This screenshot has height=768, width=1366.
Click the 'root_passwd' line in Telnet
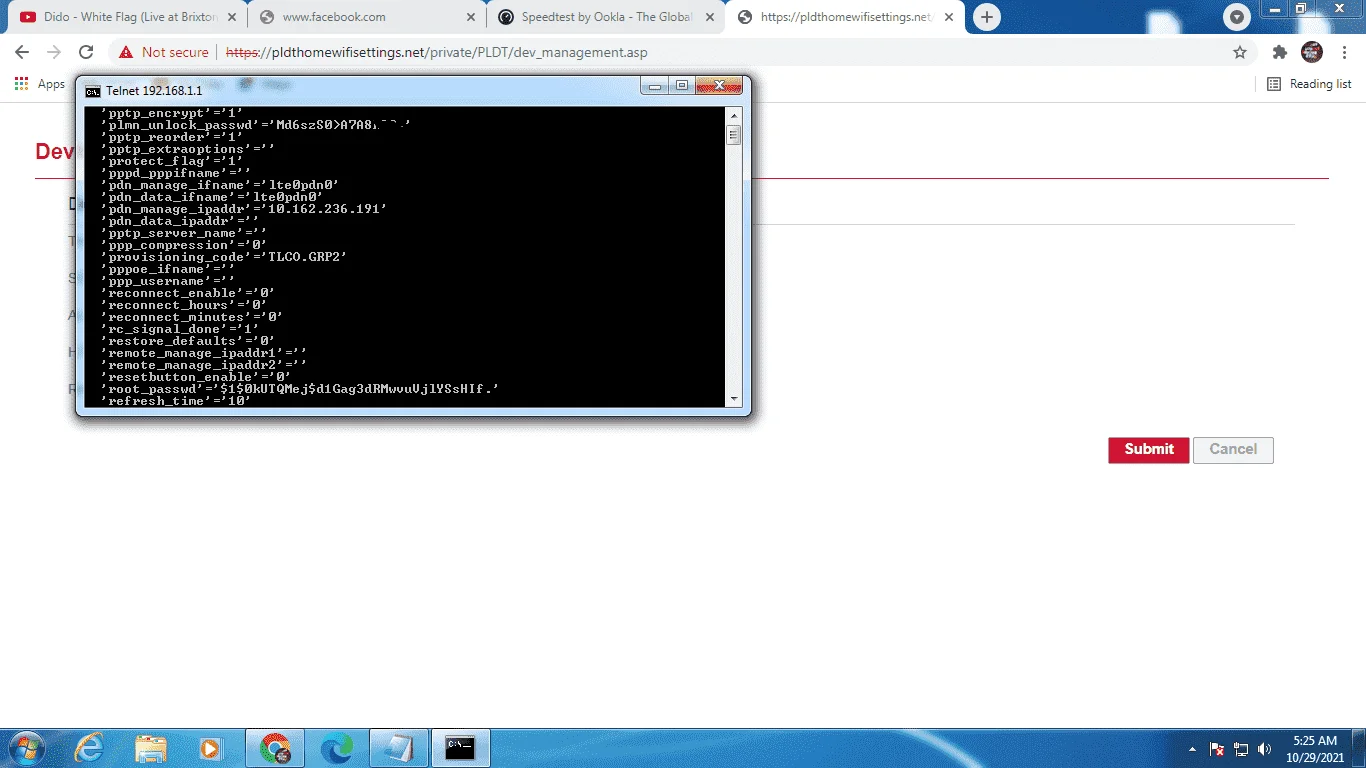coord(299,389)
